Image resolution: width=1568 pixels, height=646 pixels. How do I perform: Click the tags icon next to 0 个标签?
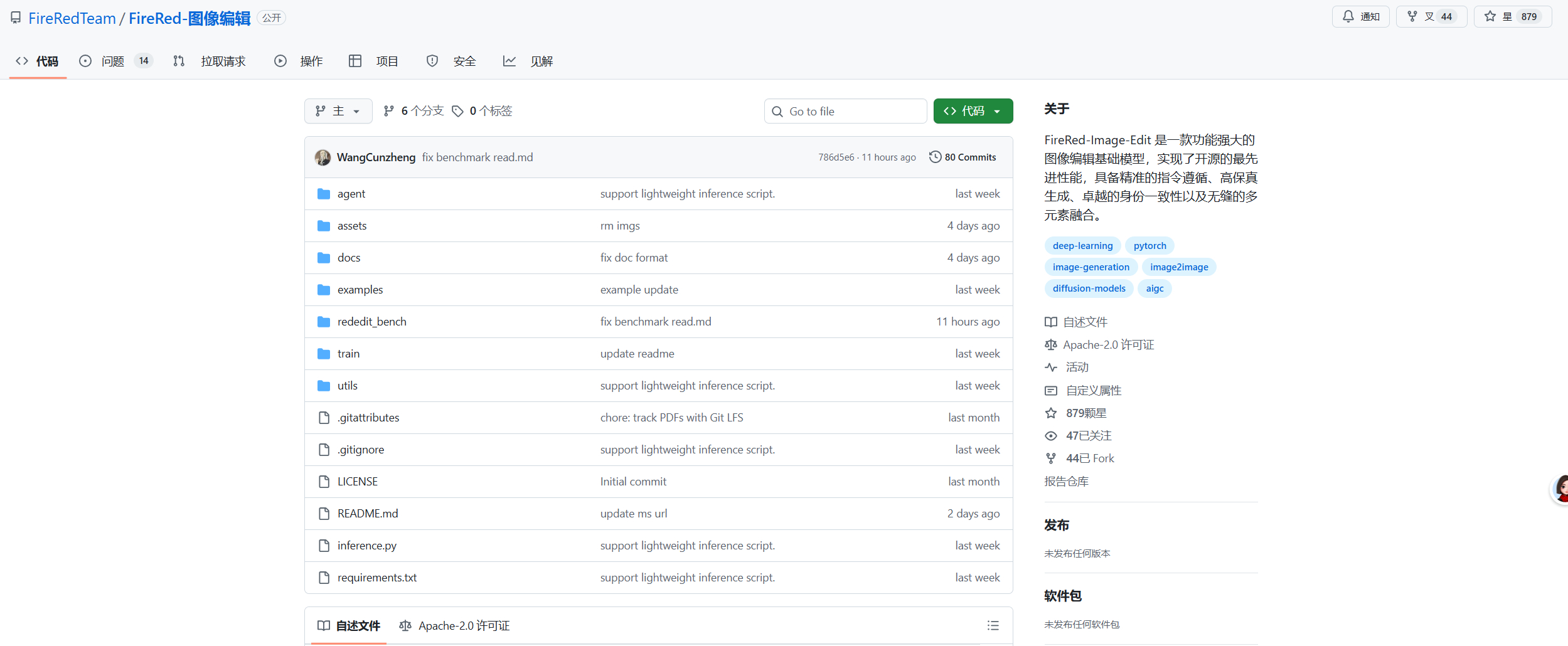(458, 111)
